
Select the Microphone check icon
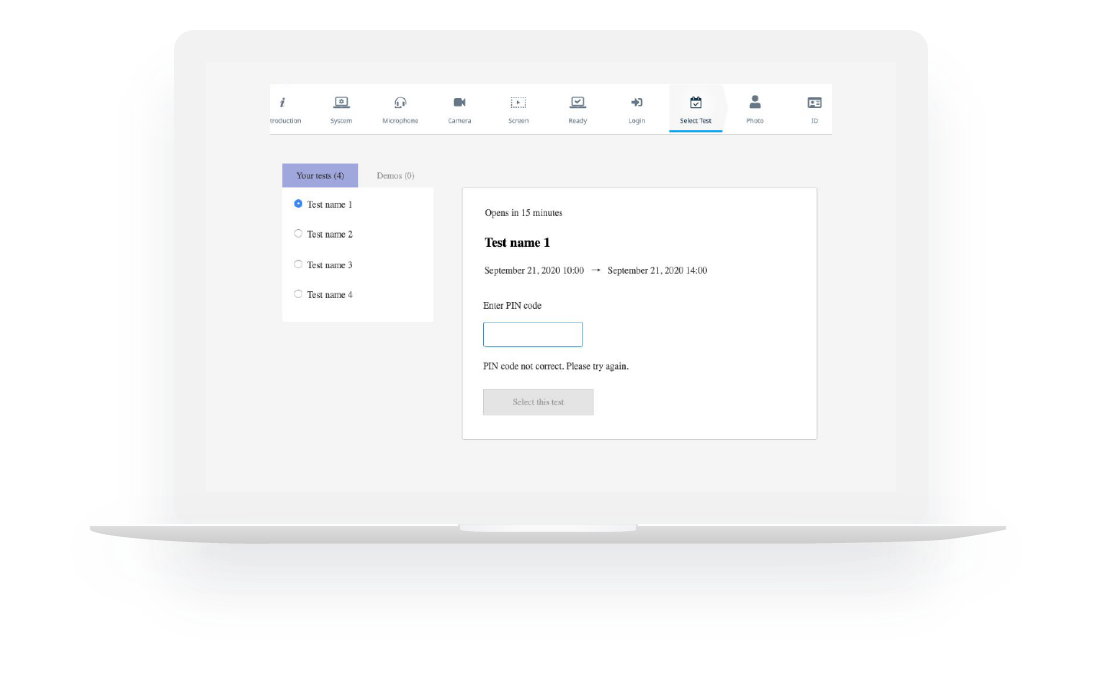(x=400, y=101)
